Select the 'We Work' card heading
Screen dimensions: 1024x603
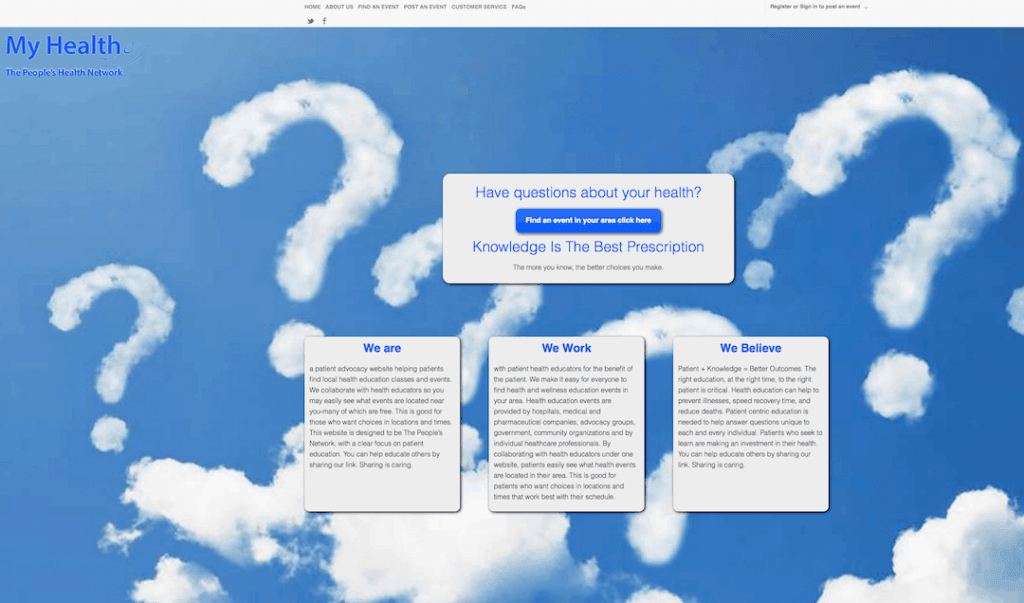click(x=566, y=349)
